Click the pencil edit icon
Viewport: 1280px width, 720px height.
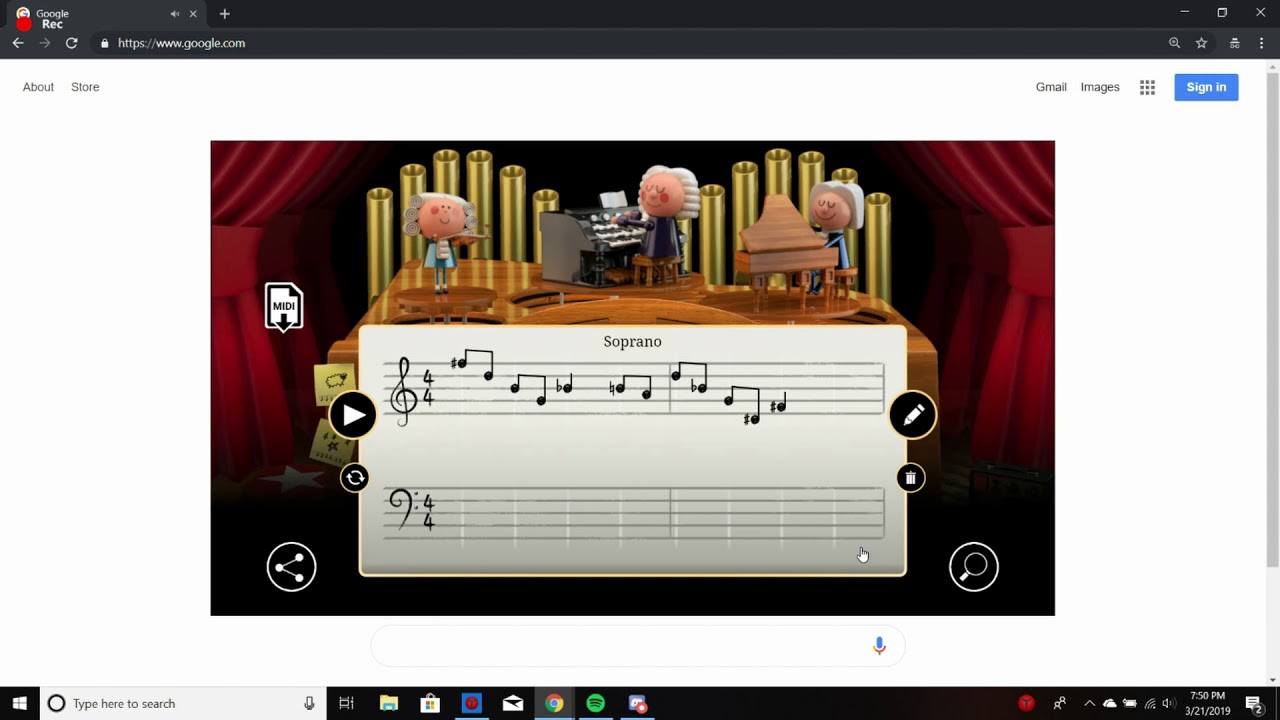click(913, 415)
